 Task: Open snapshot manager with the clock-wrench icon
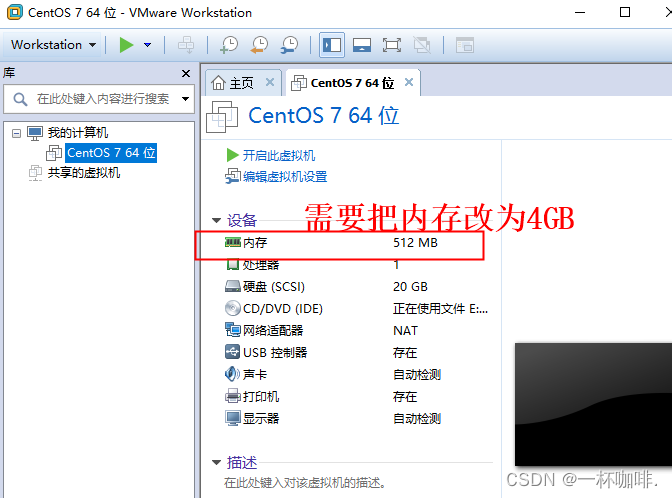coord(290,45)
